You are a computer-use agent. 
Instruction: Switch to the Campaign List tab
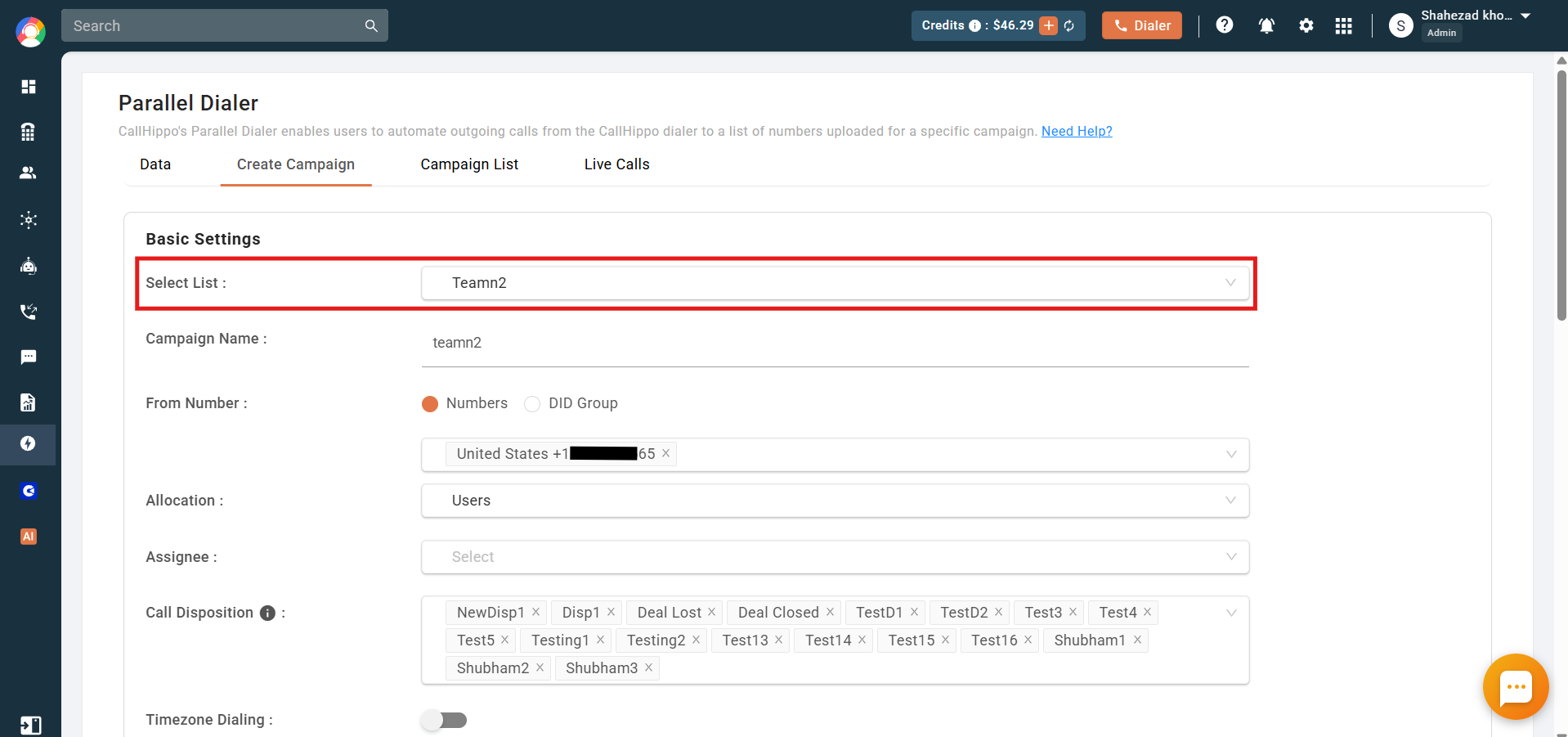(x=469, y=164)
